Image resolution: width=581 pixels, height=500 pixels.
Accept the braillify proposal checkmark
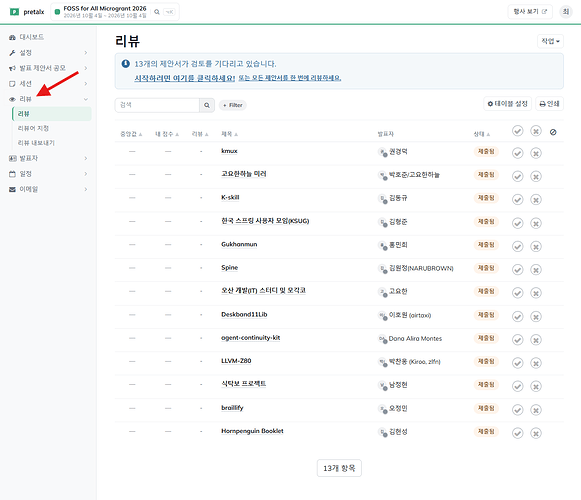coord(517,410)
